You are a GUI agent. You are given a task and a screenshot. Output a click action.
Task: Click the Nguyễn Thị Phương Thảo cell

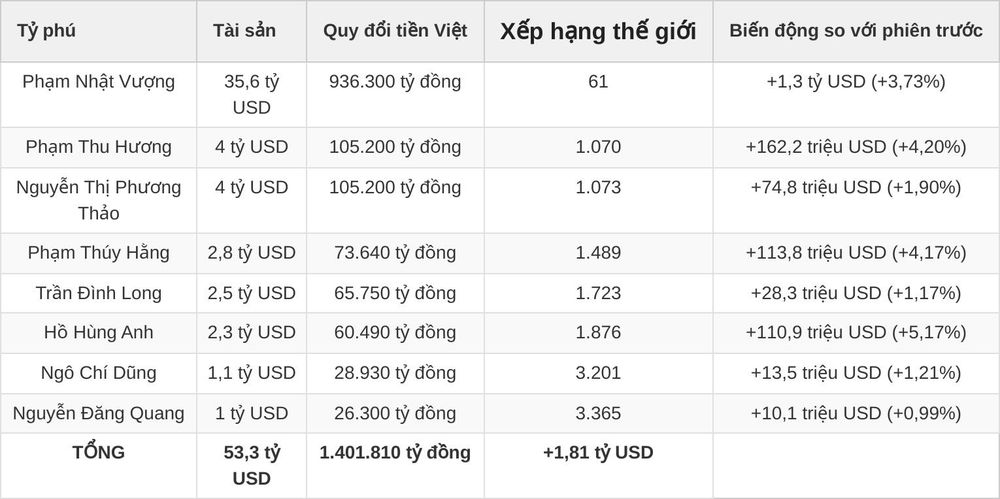(x=98, y=200)
